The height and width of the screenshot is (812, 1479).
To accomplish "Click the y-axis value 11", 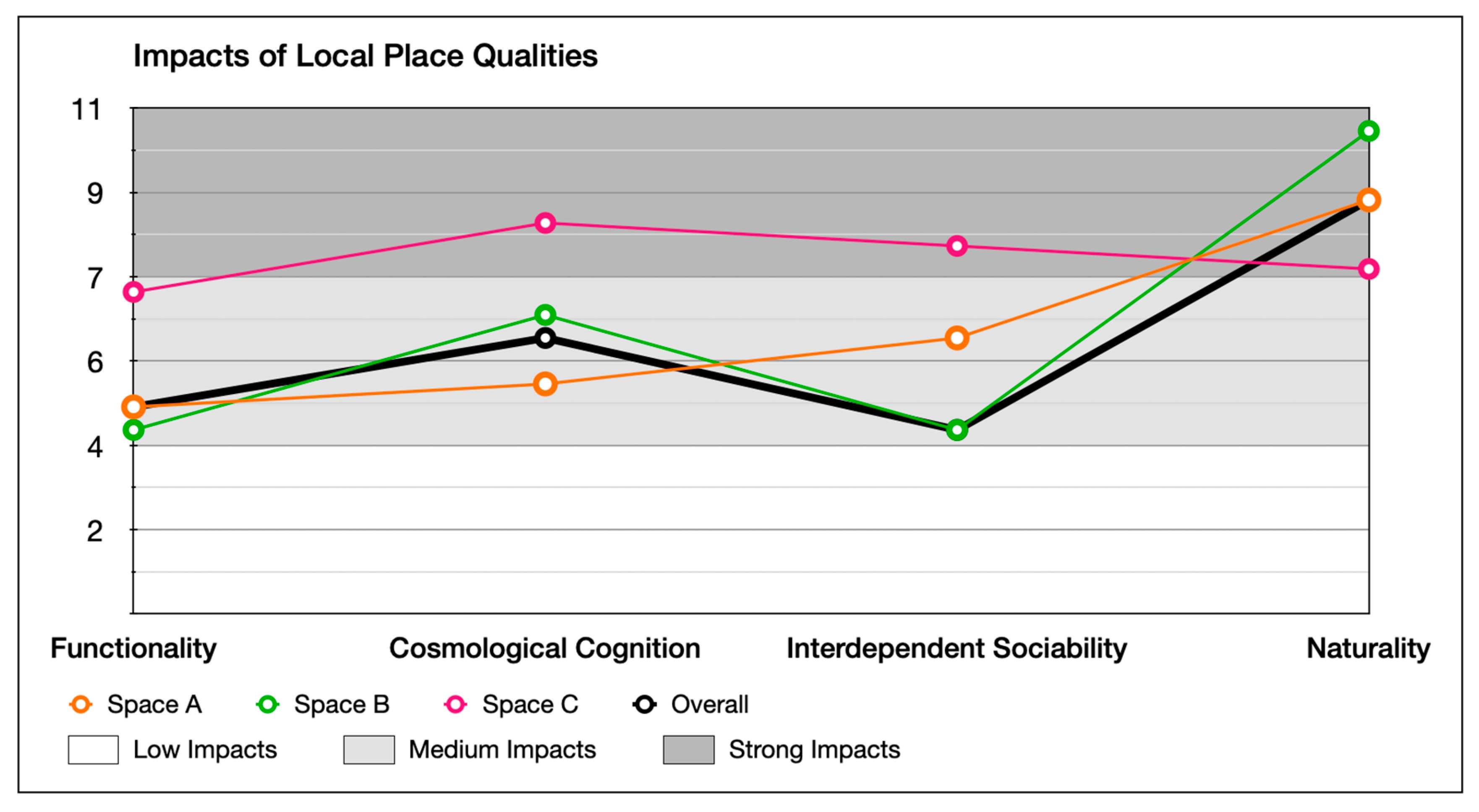I will pyautogui.click(x=86, y=109).
